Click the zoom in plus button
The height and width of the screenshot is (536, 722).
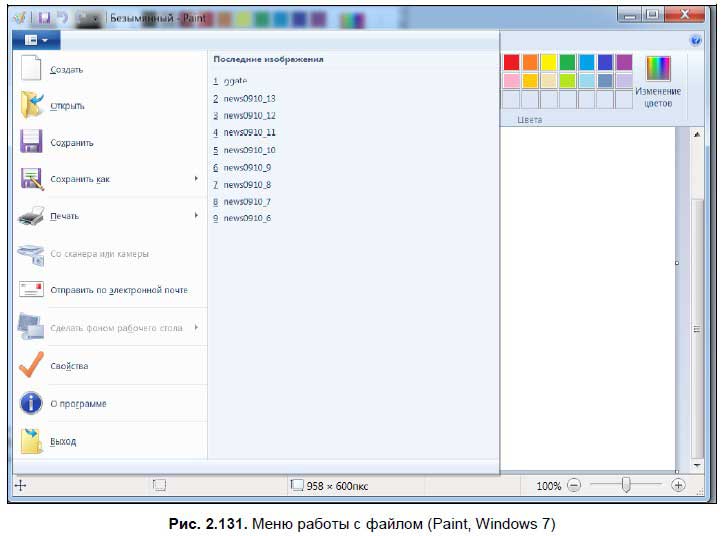pyautogui.click(x=678, y=485)
